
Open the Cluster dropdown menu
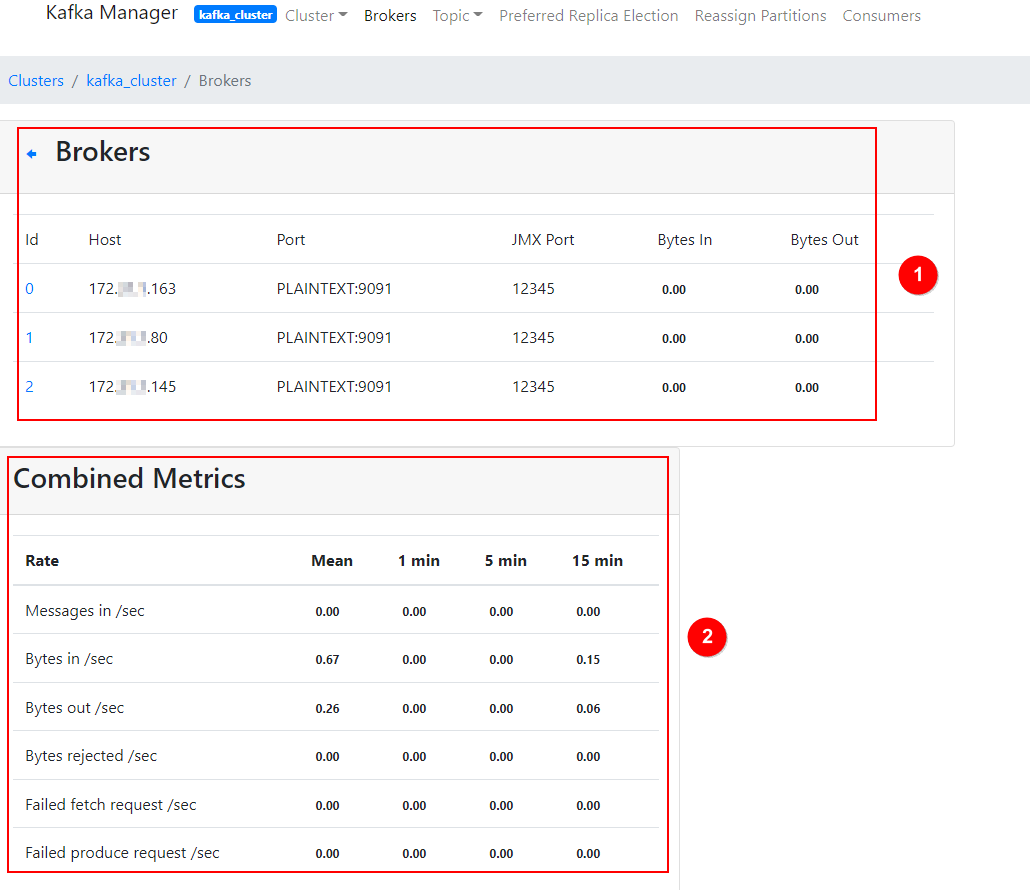(316, 16)
